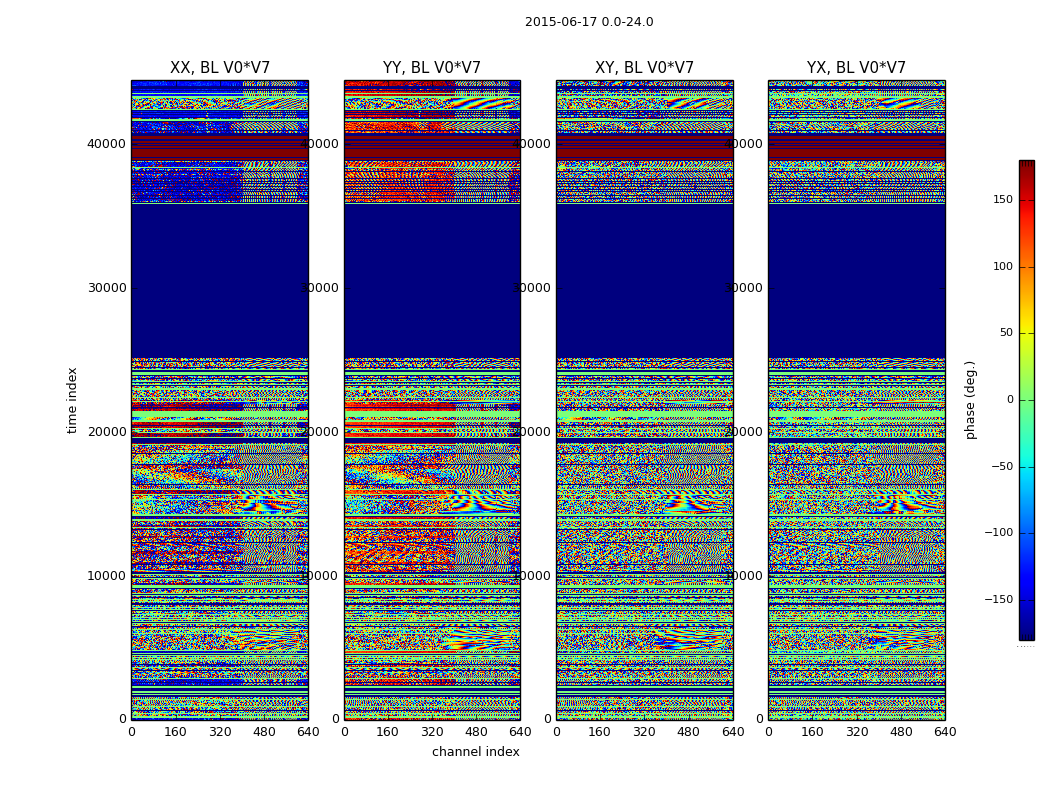The height and width of the screenshot is (800, 1050).
Task: Click the figure title '2015-06-17 0.0-24.0'
Action: click(589, 22)
